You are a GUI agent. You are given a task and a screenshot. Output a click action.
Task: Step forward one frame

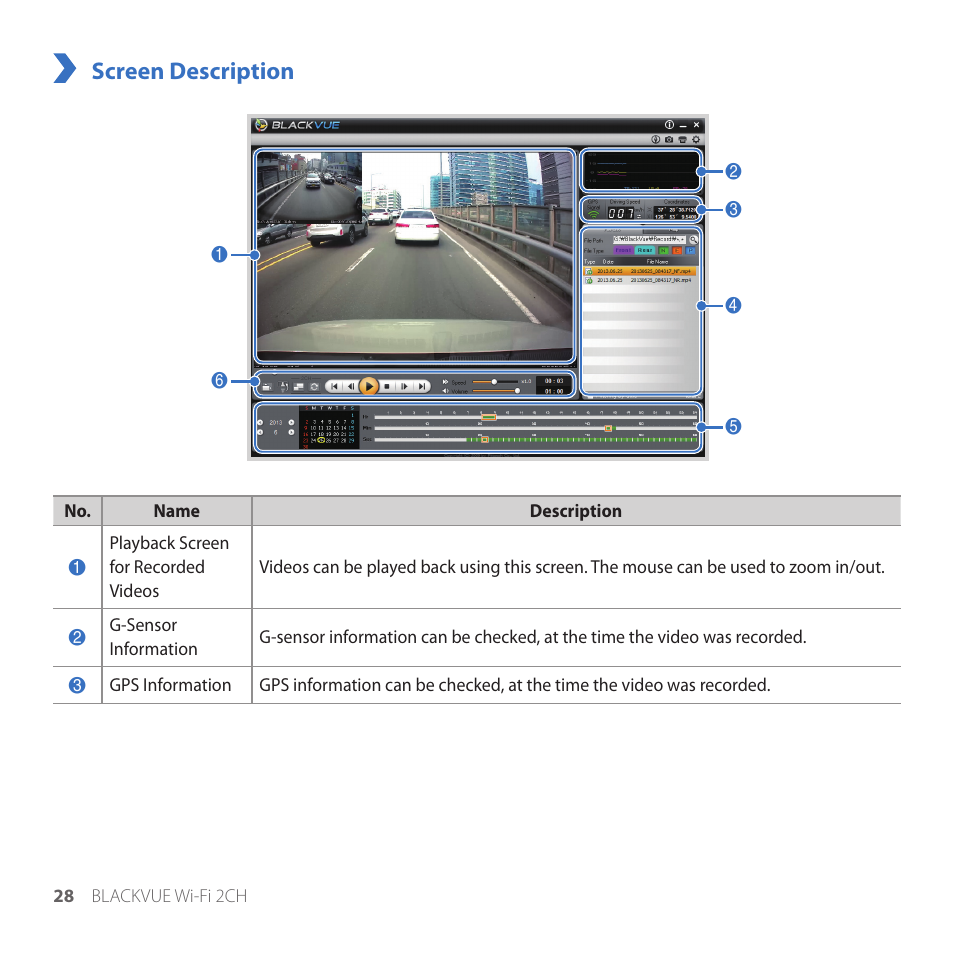click(x=404, y=386)
